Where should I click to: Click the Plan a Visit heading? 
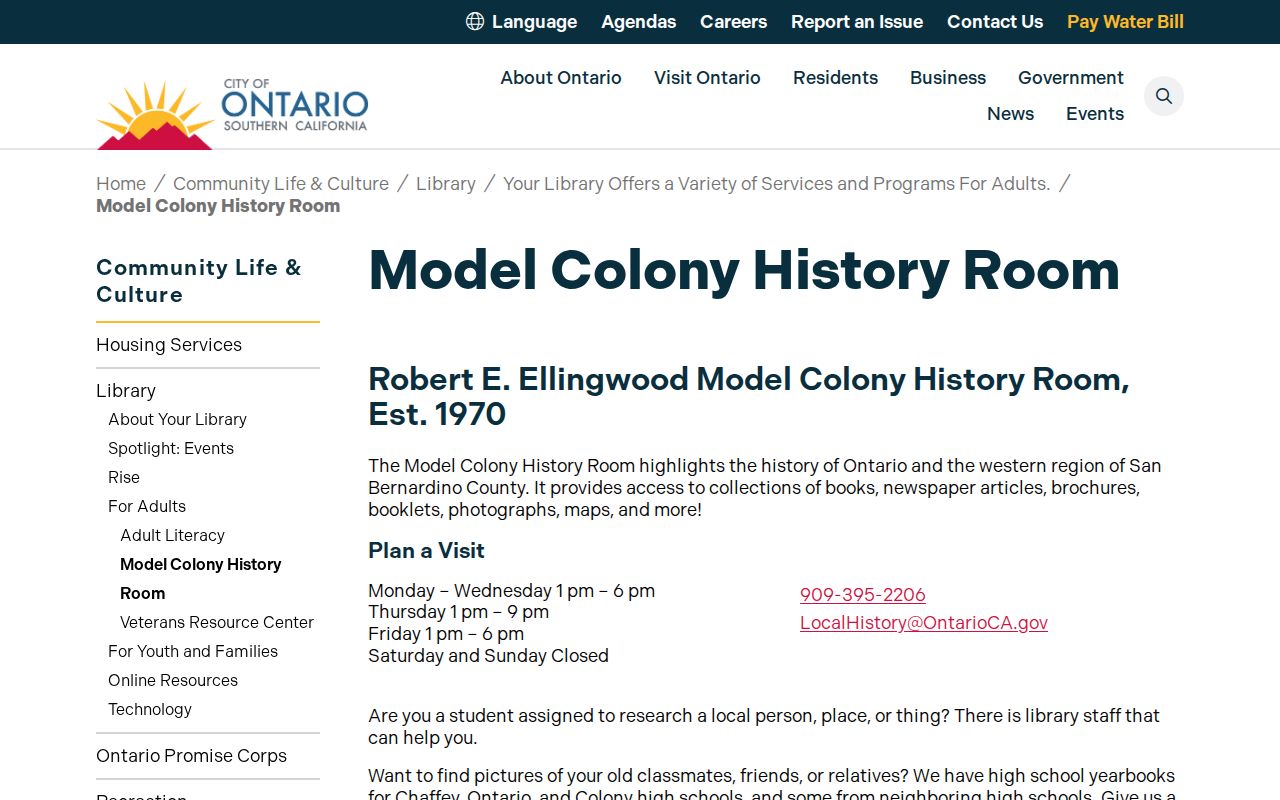(x=426, y=550)
